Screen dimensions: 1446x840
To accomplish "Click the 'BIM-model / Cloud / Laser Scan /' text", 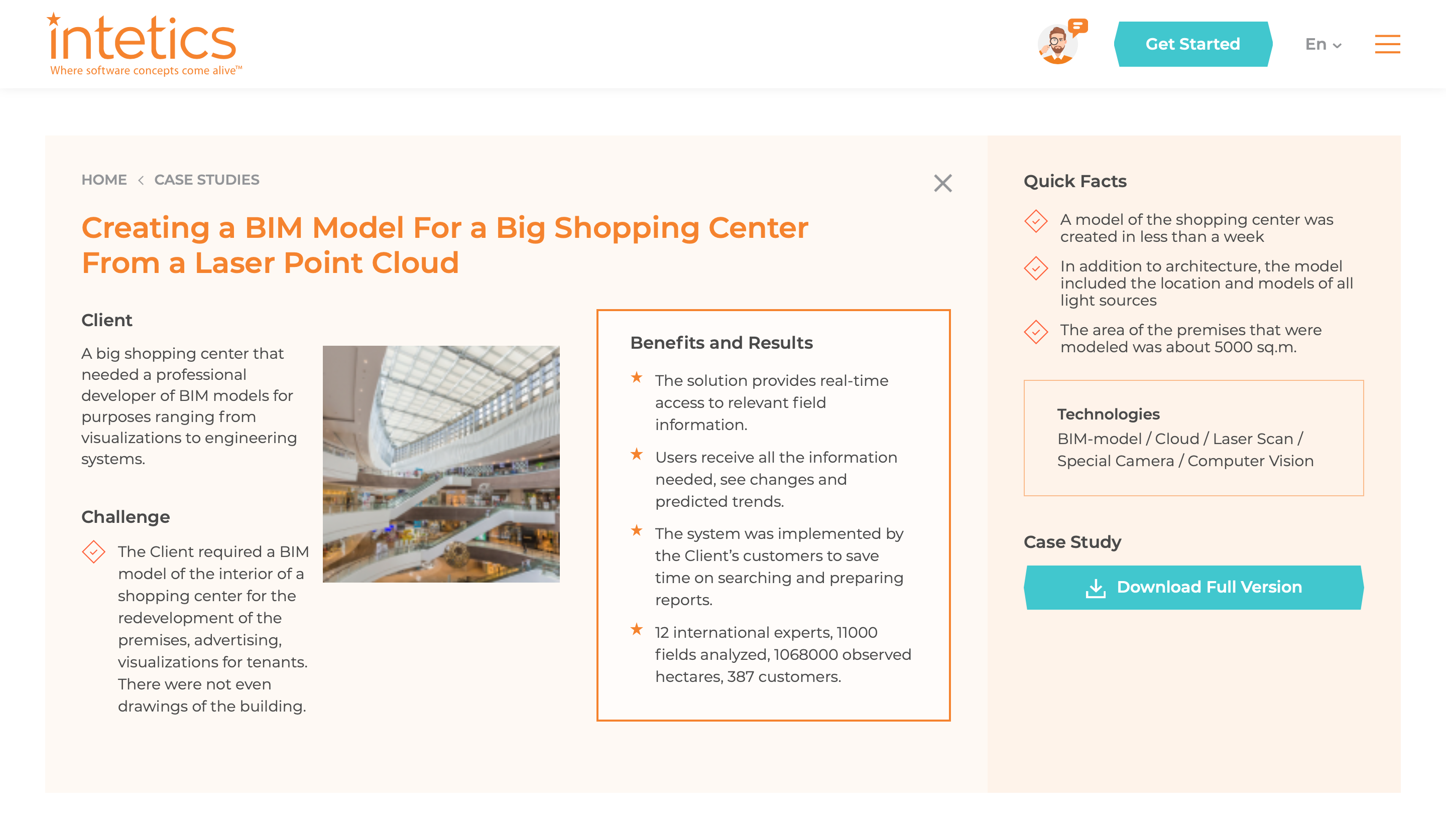I will click(1180, 438).
